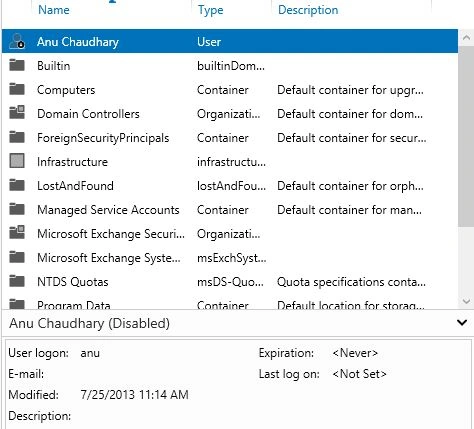Click the Description column header
The image size is (474, 429).
click(x=308, y=10)
